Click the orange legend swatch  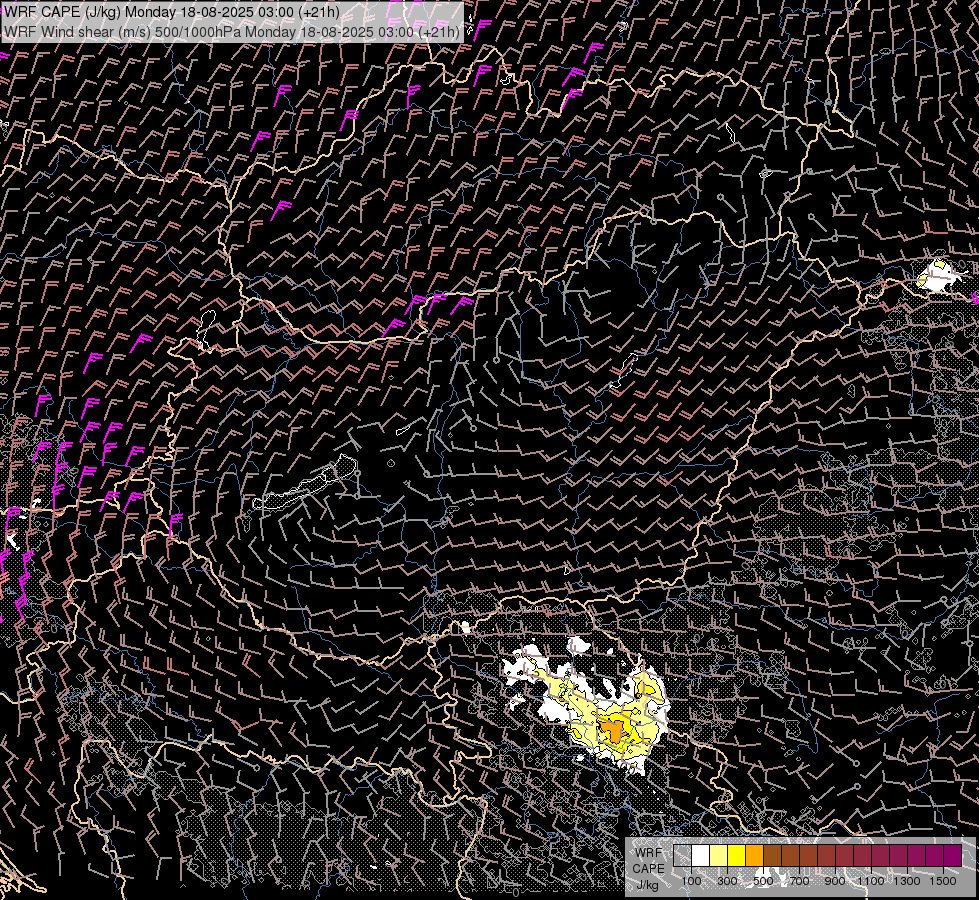(754, 855)
